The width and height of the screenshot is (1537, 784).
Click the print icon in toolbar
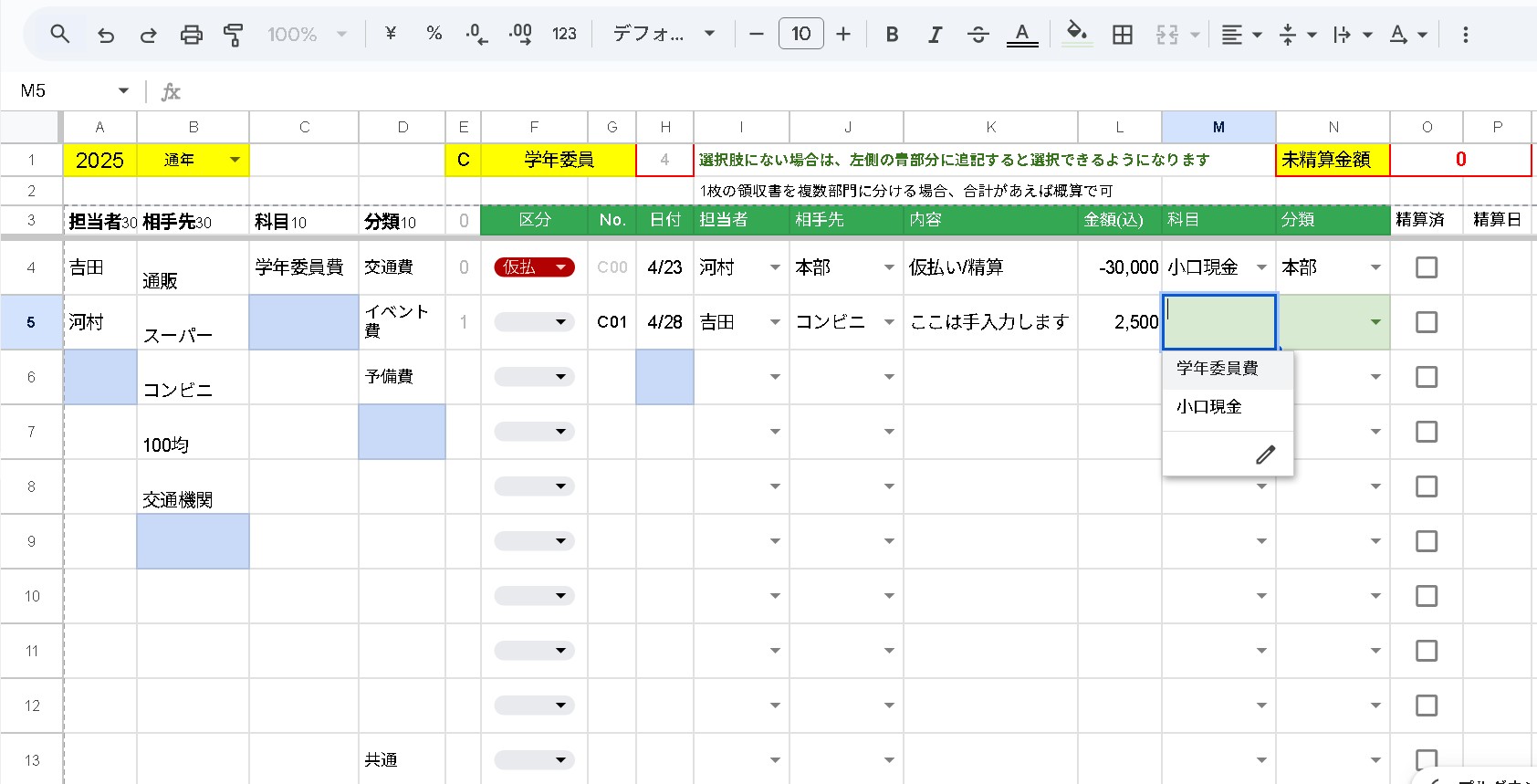[191, 35]
